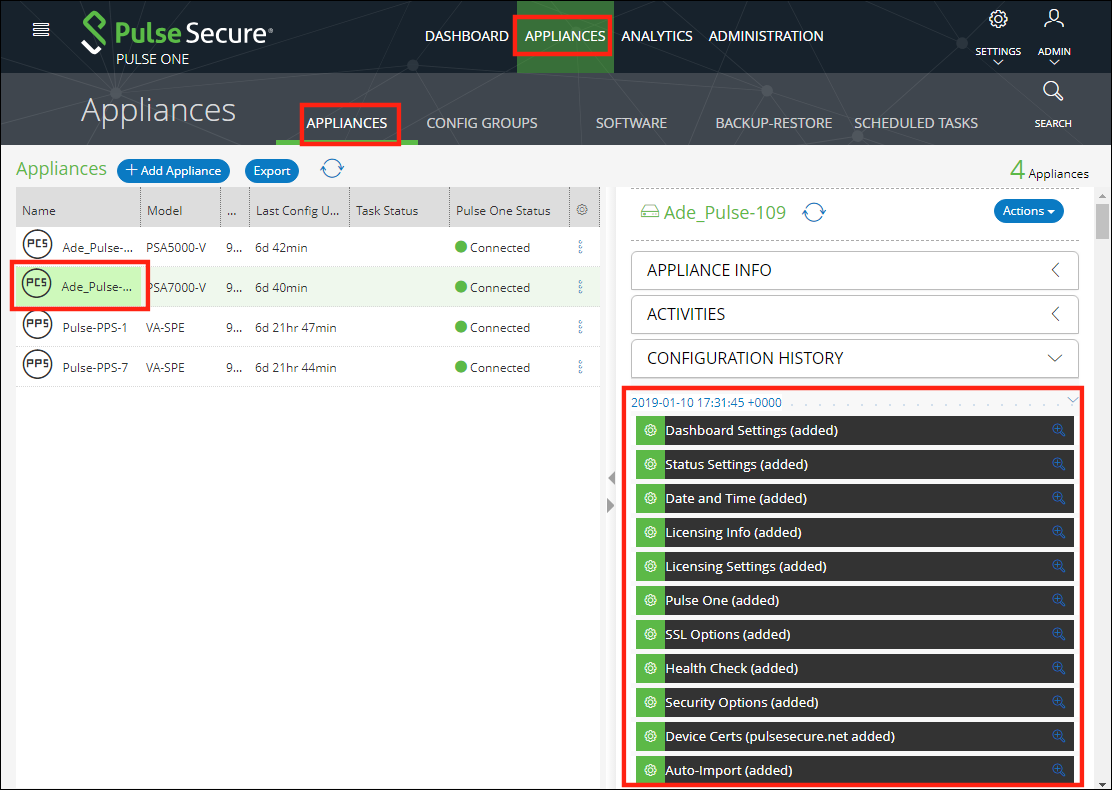1112x790 pixels.
Task: Open the Admin user icon
Action: (x=1054, y=19)
